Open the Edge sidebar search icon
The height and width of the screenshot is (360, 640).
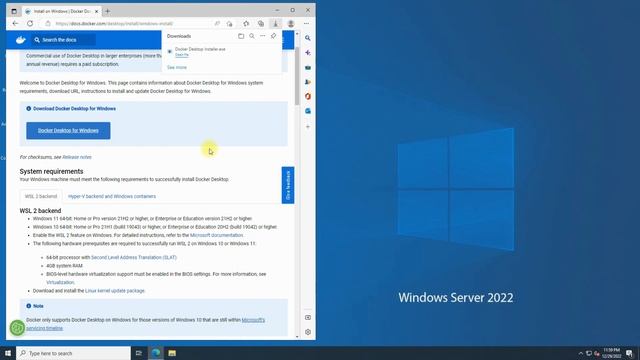tap(308, 38)
